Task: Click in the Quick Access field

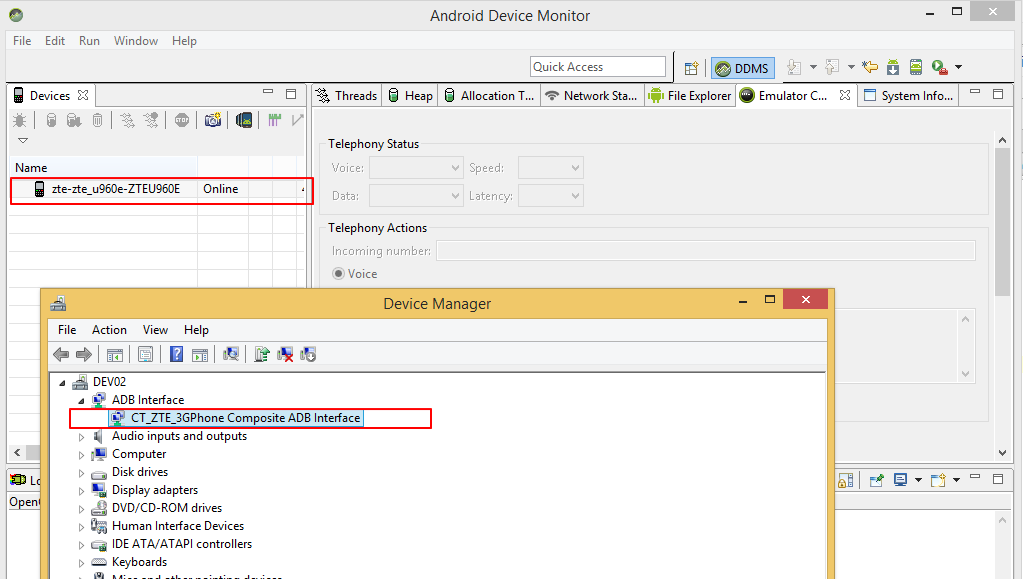Action: tap(598, 67)
